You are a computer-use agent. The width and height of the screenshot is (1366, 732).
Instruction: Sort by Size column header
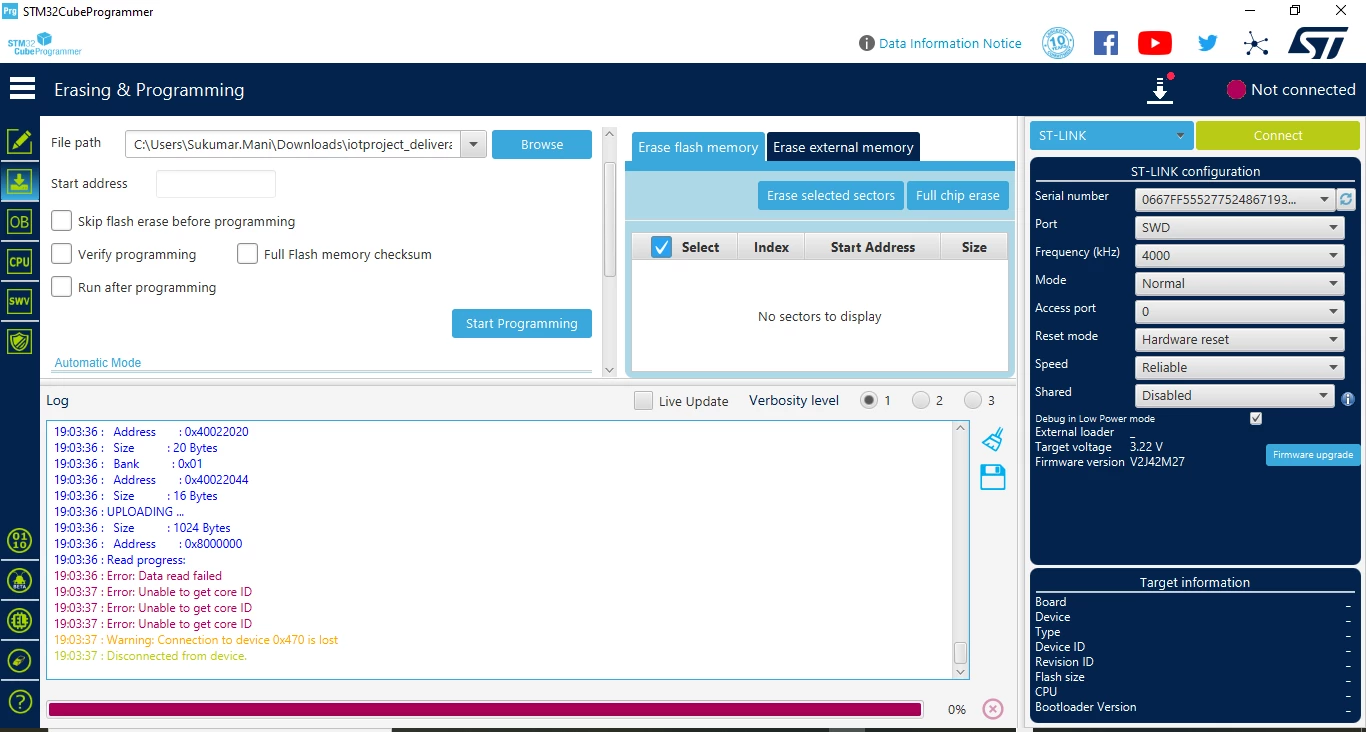coord(974,247)
